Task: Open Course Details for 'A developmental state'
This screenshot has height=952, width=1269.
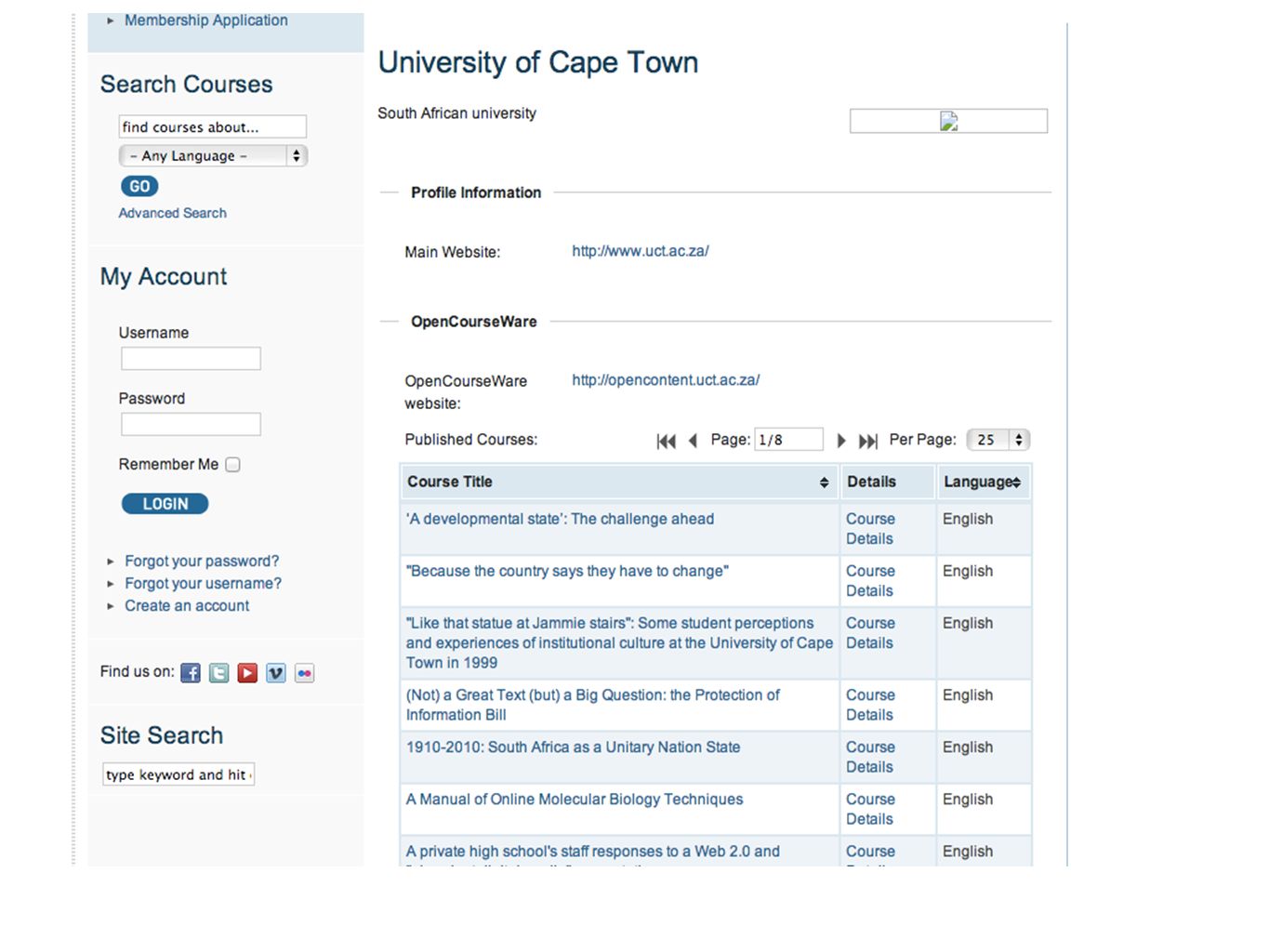Action: (870, 529)
